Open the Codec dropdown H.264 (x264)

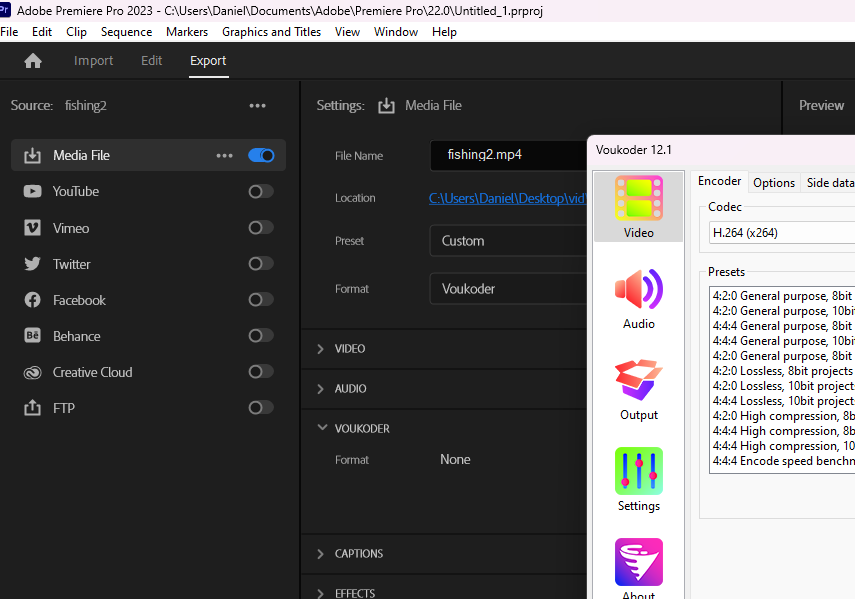780,233
